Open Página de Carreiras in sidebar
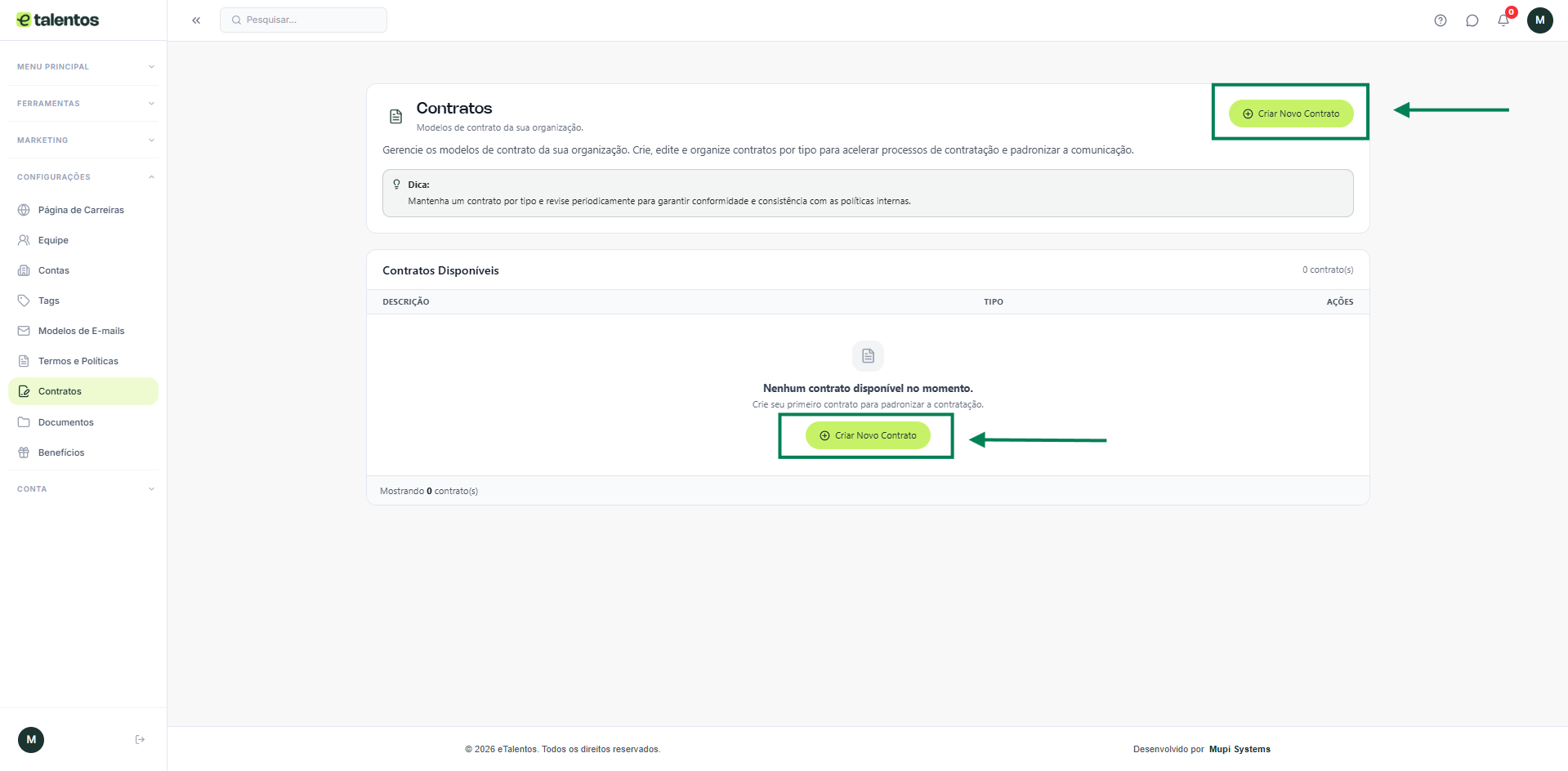1568x771 pixels. click(81, 210)
